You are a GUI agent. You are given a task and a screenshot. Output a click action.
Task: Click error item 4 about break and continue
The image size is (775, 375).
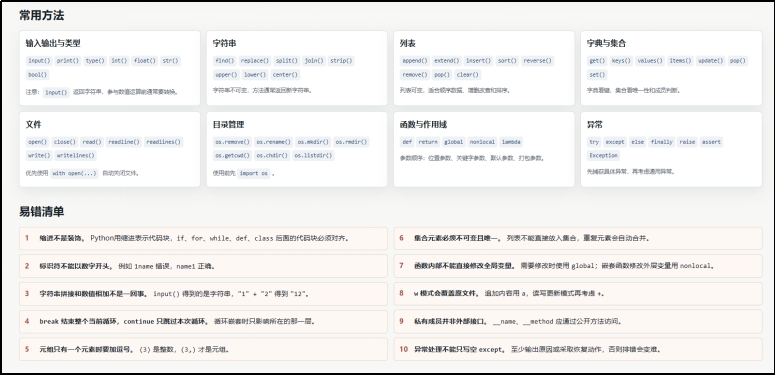203,321
